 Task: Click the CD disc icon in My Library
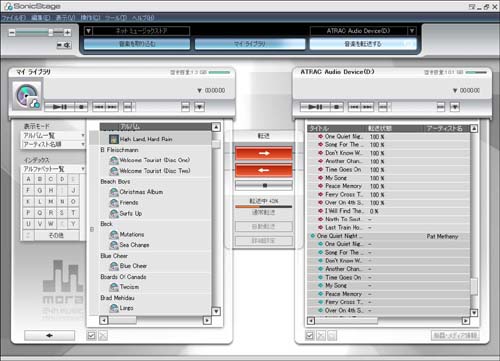point(27,96)
